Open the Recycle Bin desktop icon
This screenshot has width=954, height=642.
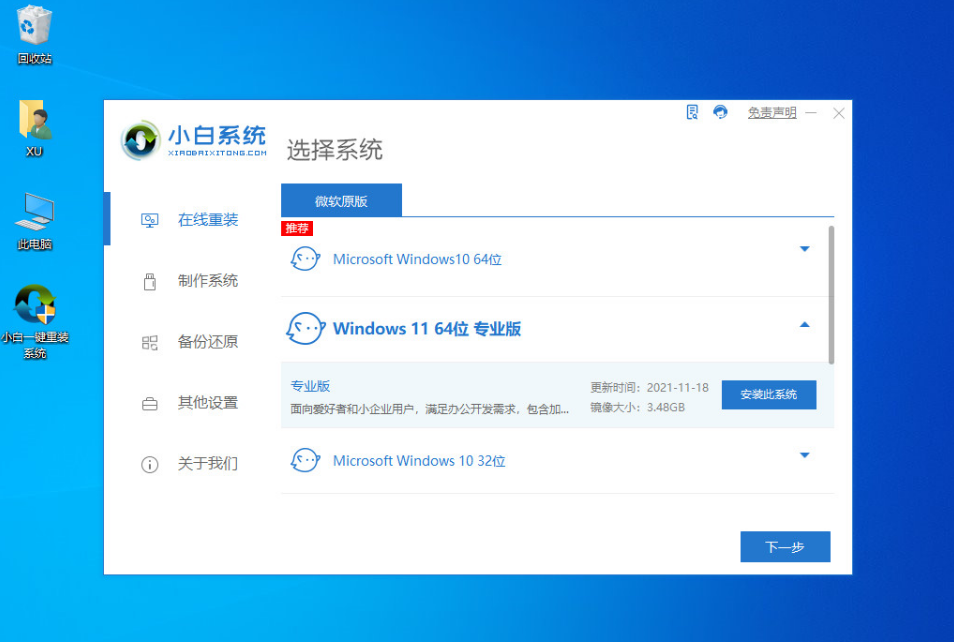[35, 26]
